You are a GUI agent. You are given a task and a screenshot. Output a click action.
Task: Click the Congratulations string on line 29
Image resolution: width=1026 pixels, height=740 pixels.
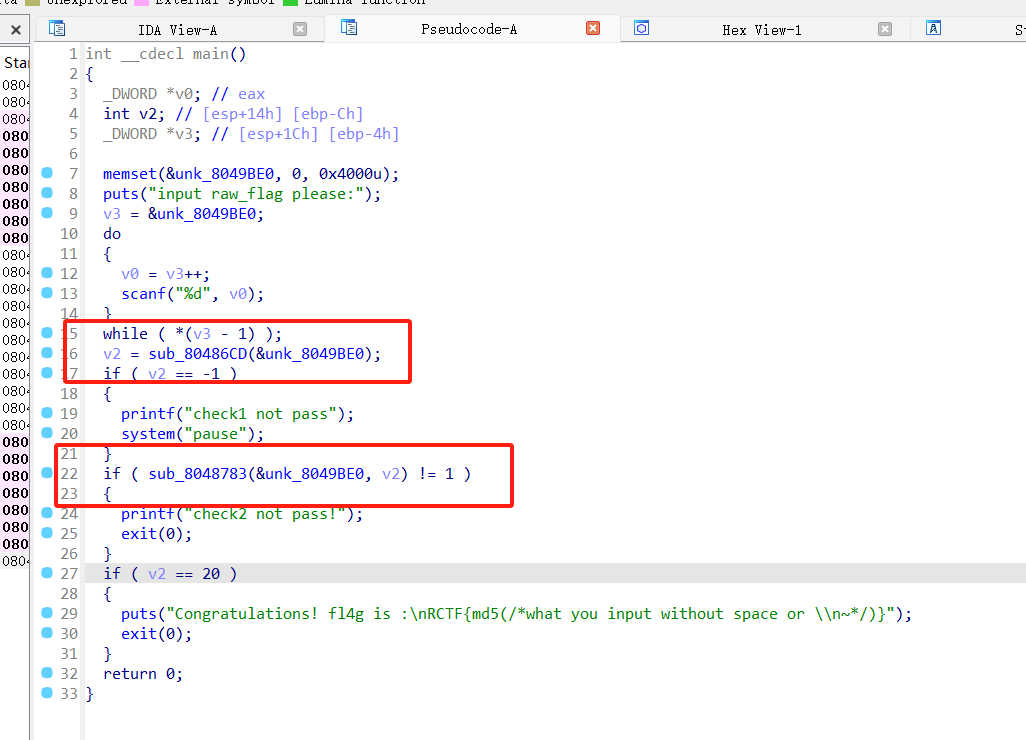coord(531,614)
